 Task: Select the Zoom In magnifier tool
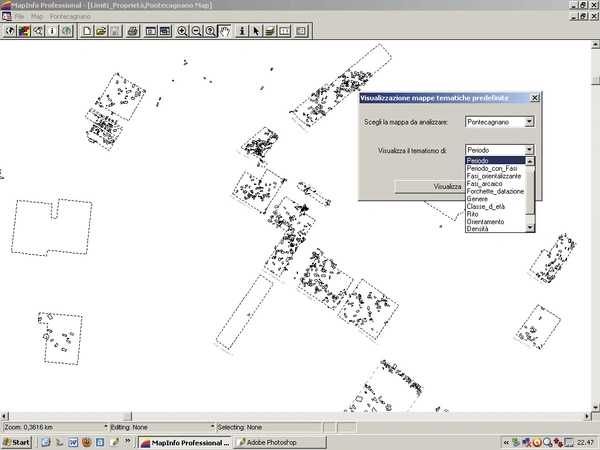(x=183, y=31)
